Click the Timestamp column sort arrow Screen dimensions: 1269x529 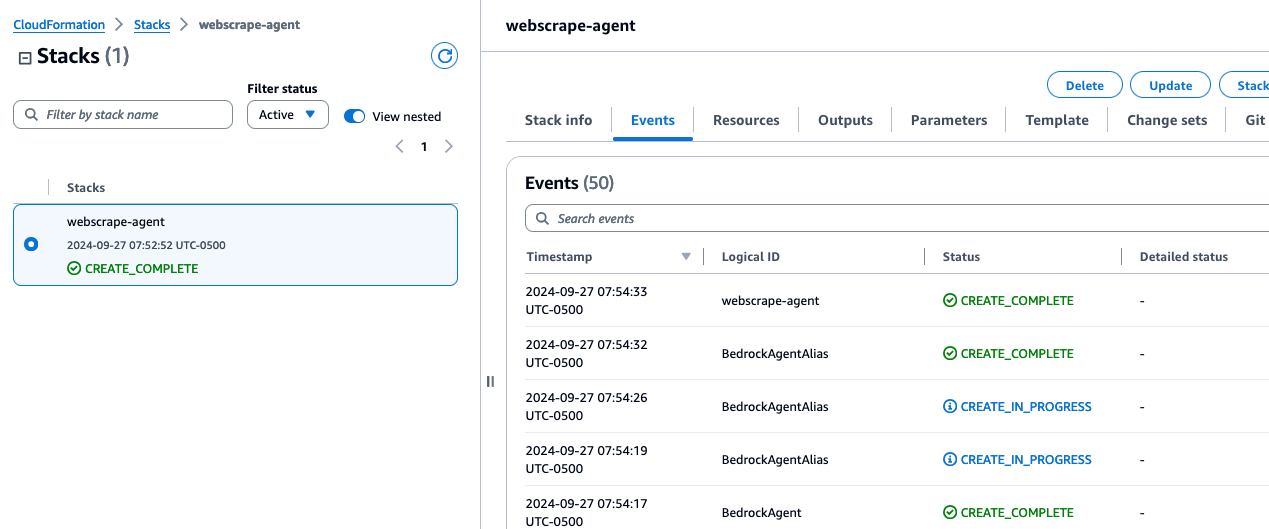[686, 257]
